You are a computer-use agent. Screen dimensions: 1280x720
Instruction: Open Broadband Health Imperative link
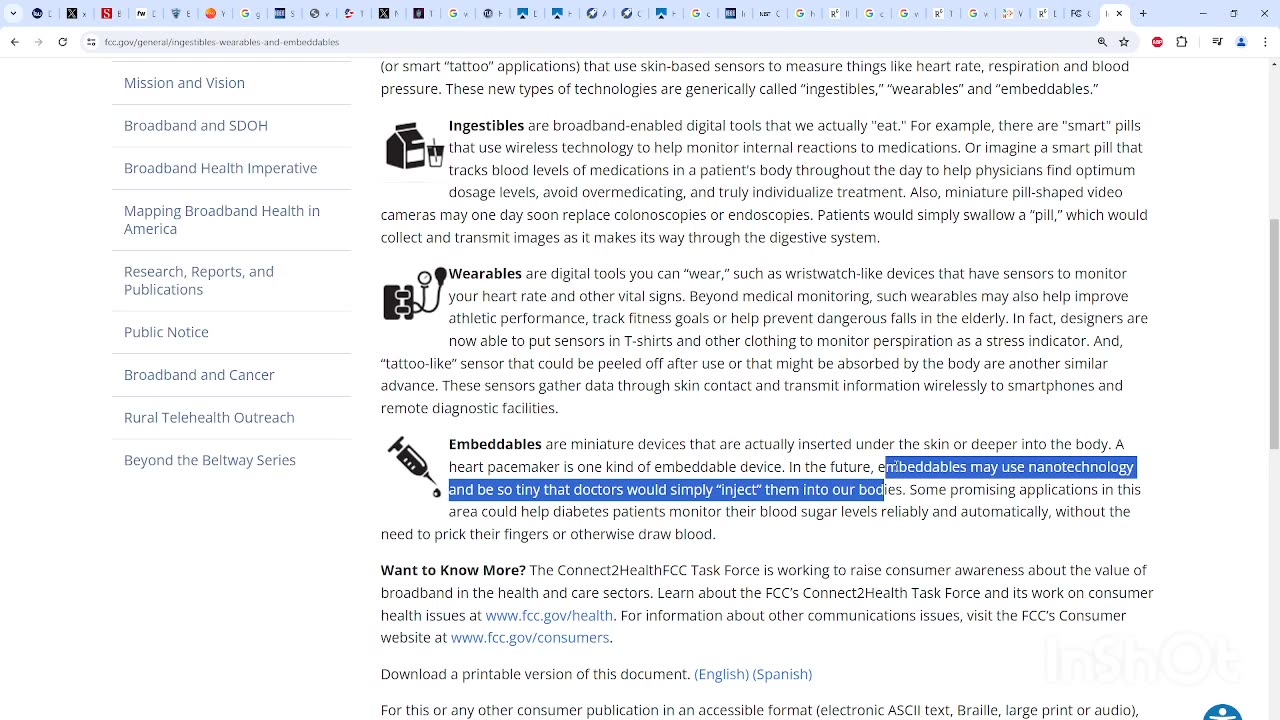click(220, 168)
